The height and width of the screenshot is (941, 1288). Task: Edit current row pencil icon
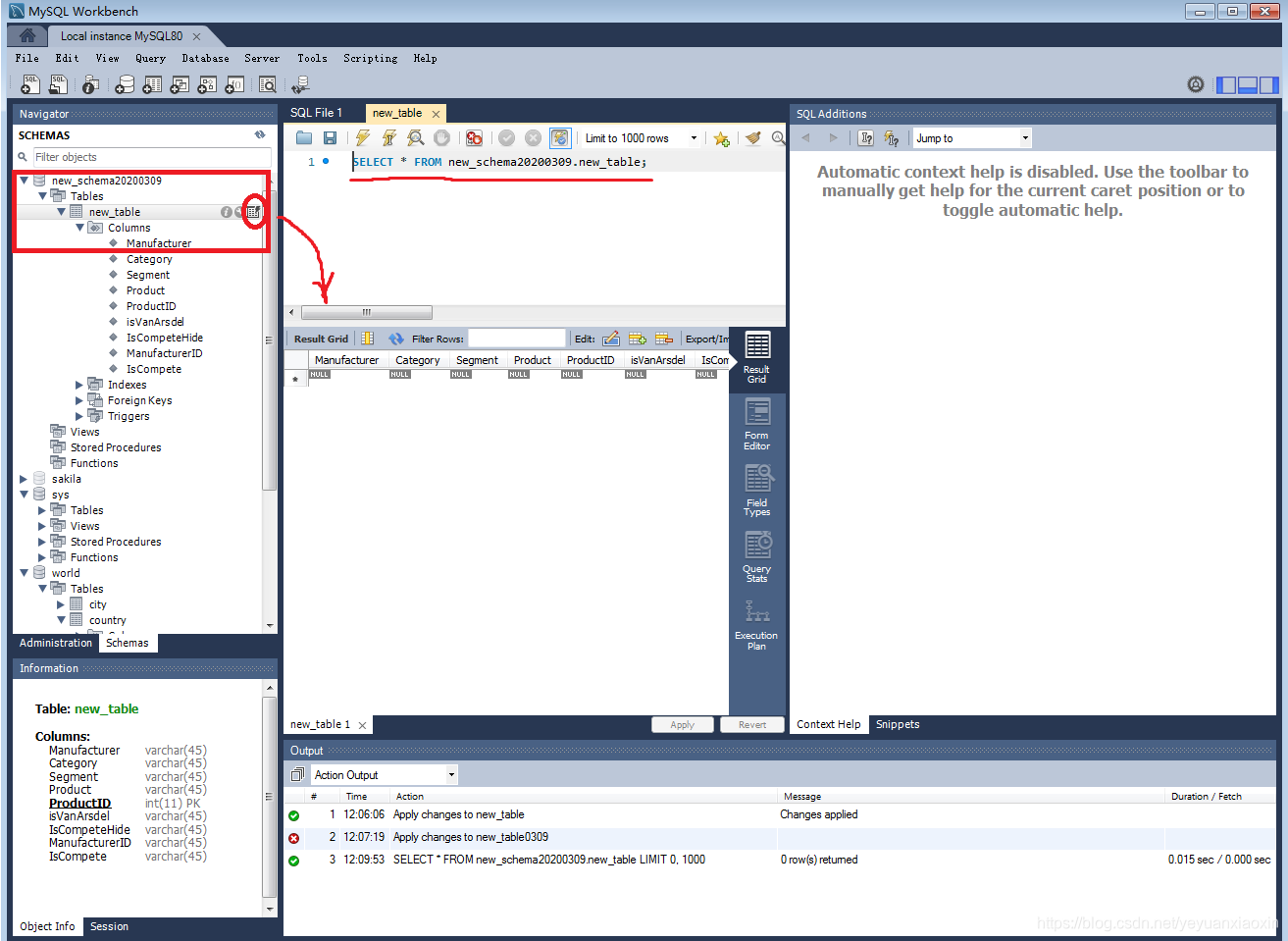[x=610, y=339]
